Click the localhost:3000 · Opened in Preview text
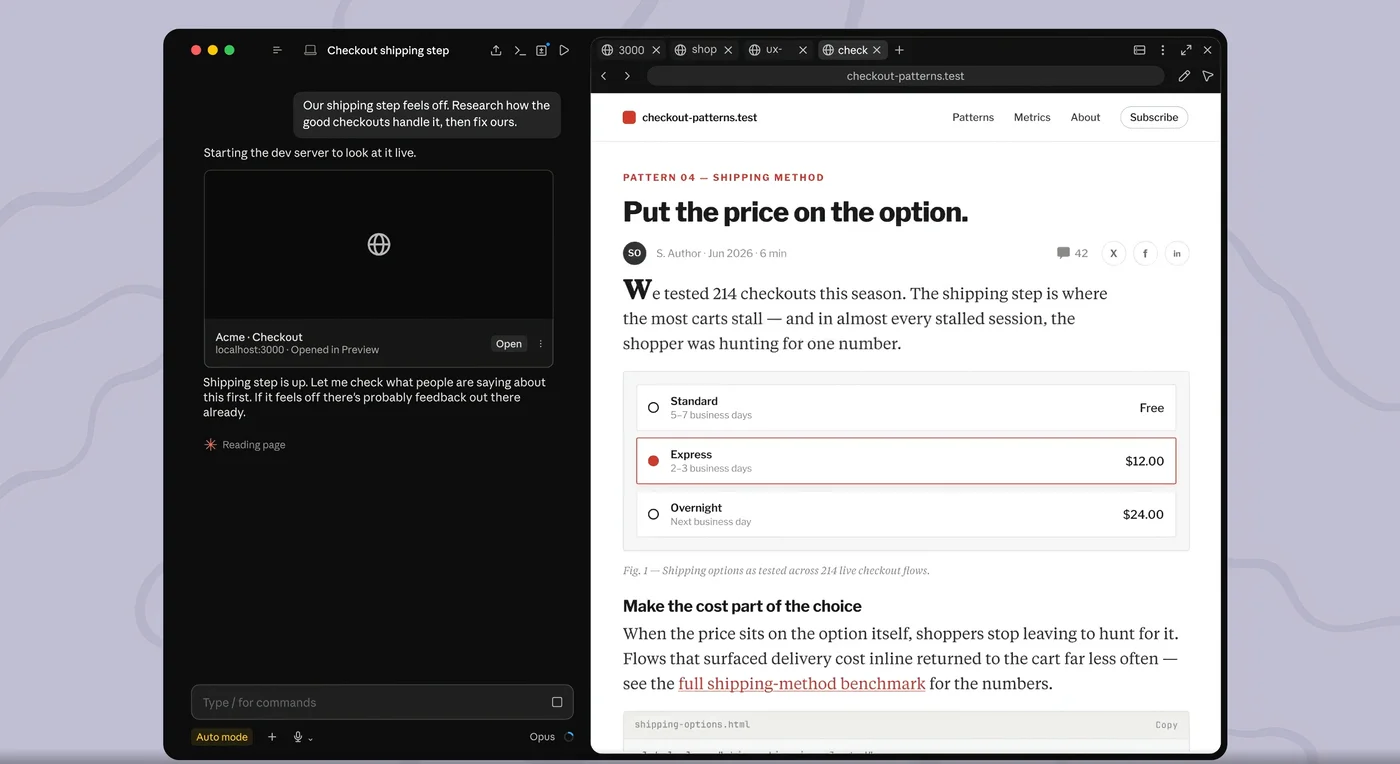The height and width of the screenshot is (764, 1400). (x=297, y=350)
